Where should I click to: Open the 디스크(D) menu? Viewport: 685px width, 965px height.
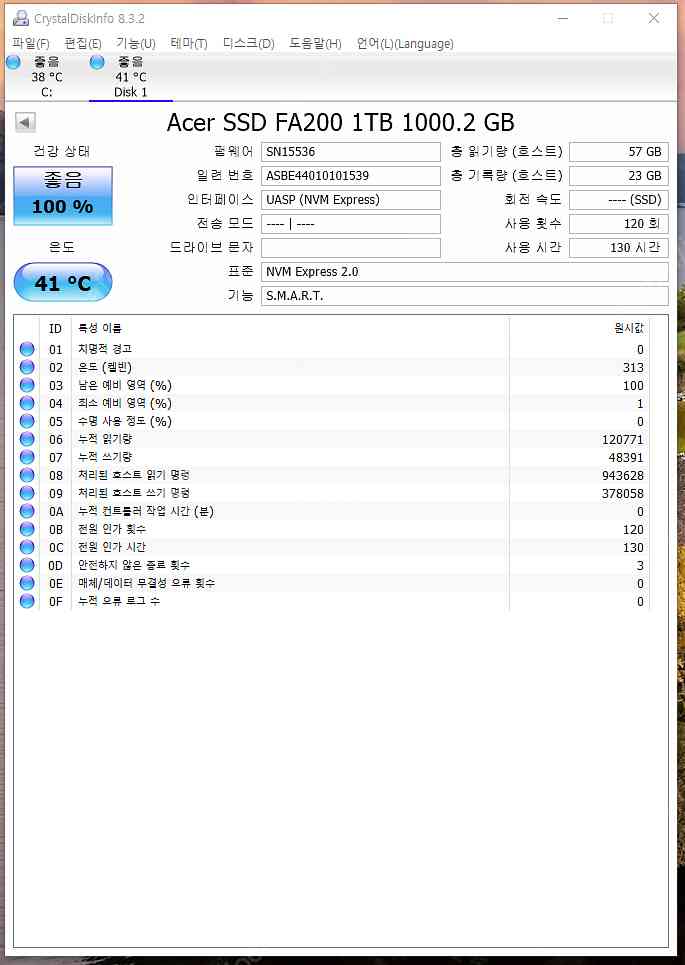pyautogui.click(x=249, y=44)
